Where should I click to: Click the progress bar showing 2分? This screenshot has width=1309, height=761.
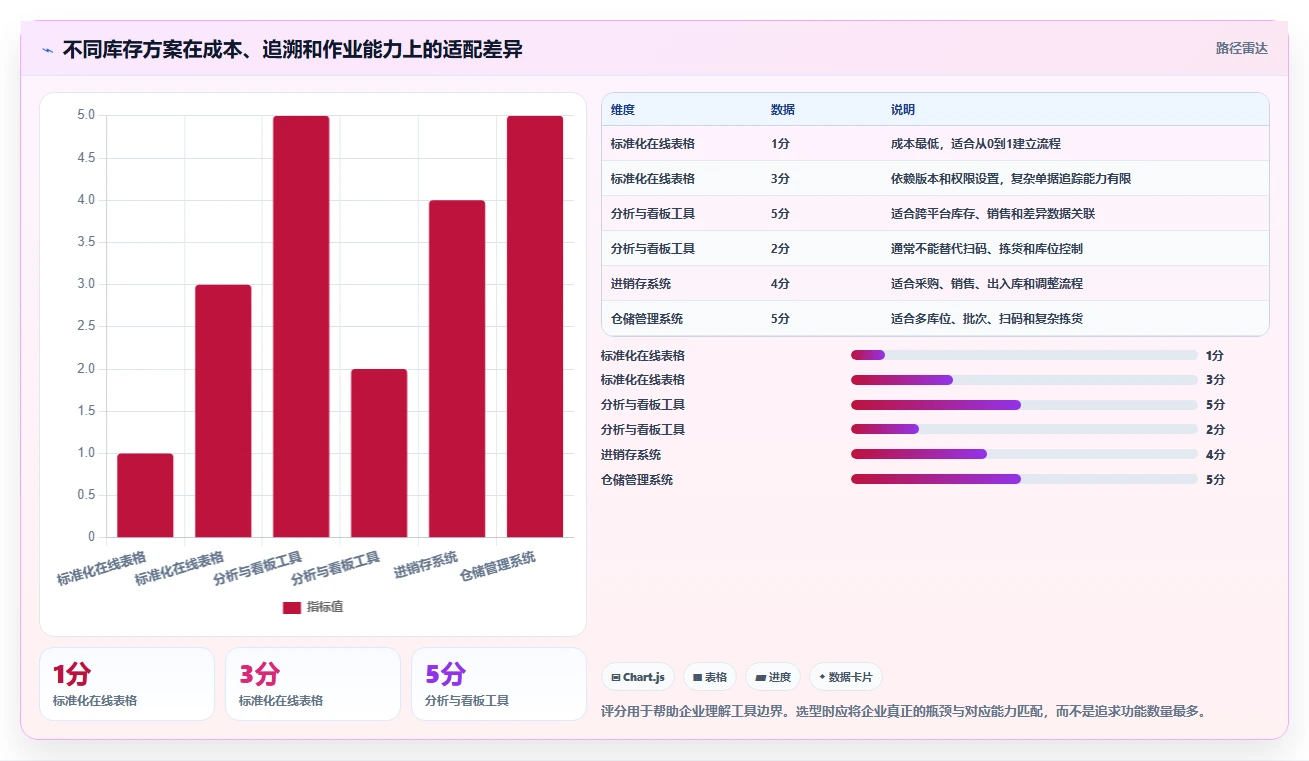(1024, 429)
